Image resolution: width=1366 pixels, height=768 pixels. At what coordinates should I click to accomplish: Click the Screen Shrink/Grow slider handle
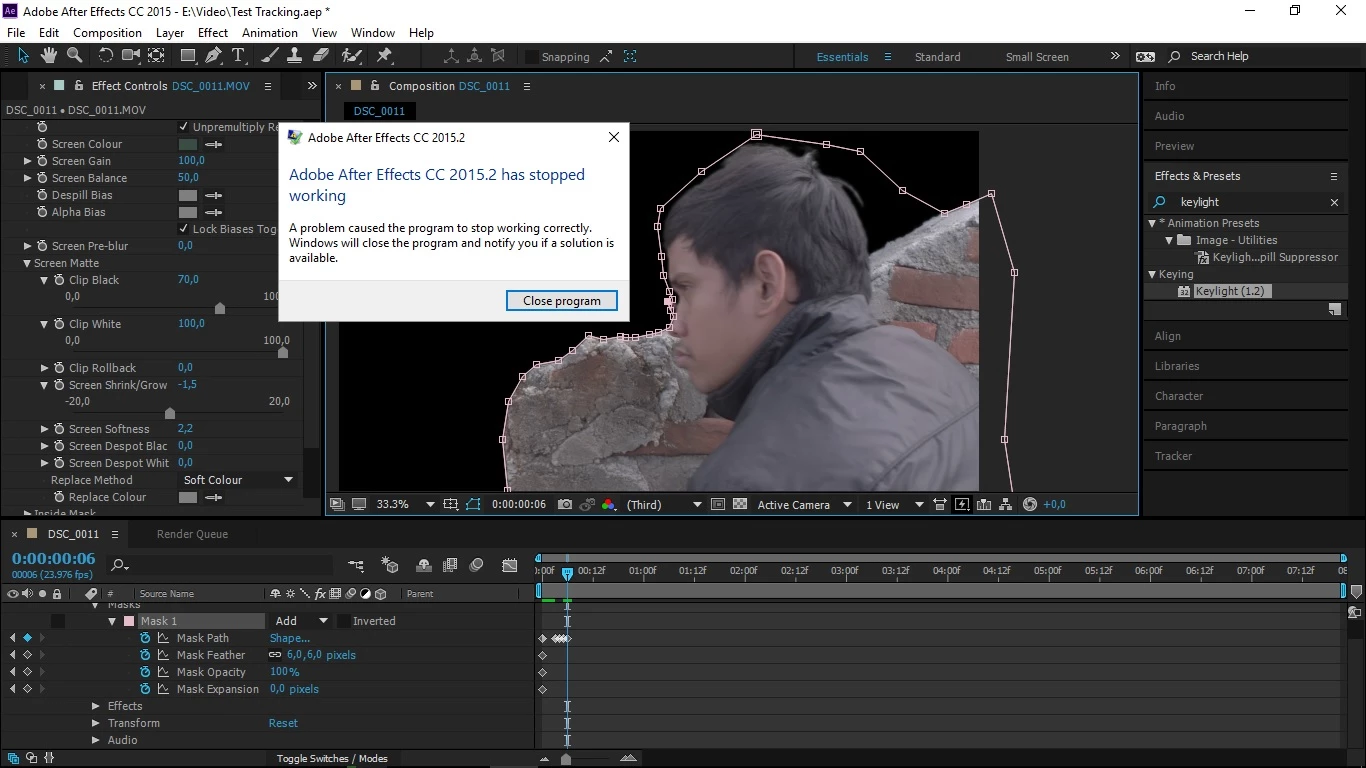click(170, 413)
